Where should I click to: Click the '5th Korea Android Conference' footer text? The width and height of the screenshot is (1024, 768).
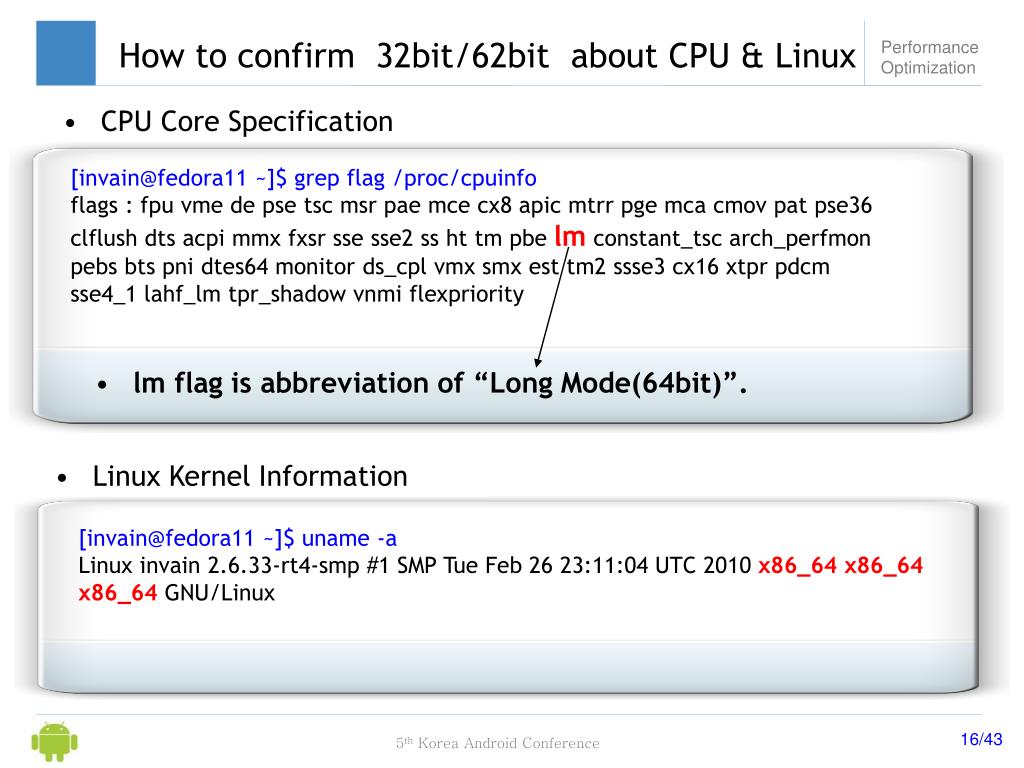tap(498, 743)
